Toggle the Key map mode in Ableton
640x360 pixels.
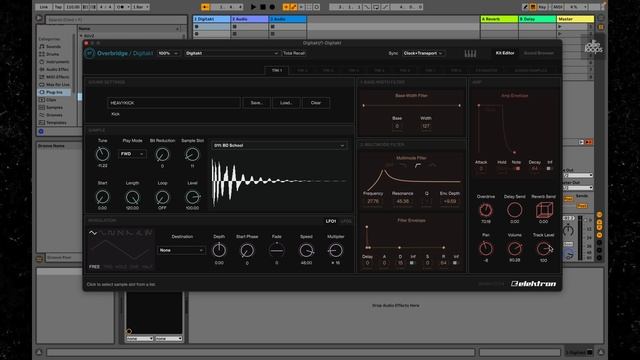(x=542, y=7)
